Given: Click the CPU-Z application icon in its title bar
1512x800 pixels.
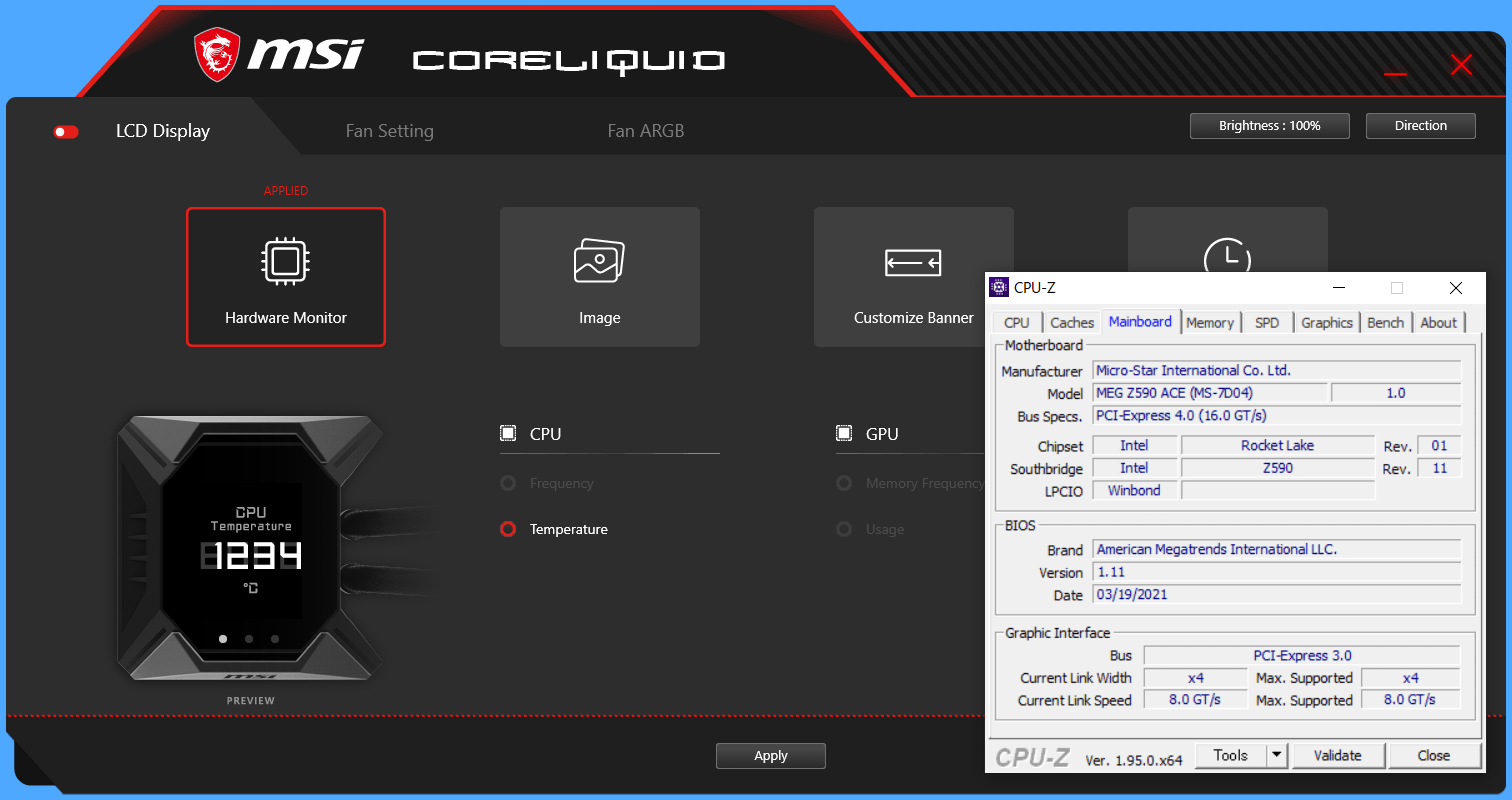Looking at the screenshot, I should pyautogui.click(x=999, y=288).
